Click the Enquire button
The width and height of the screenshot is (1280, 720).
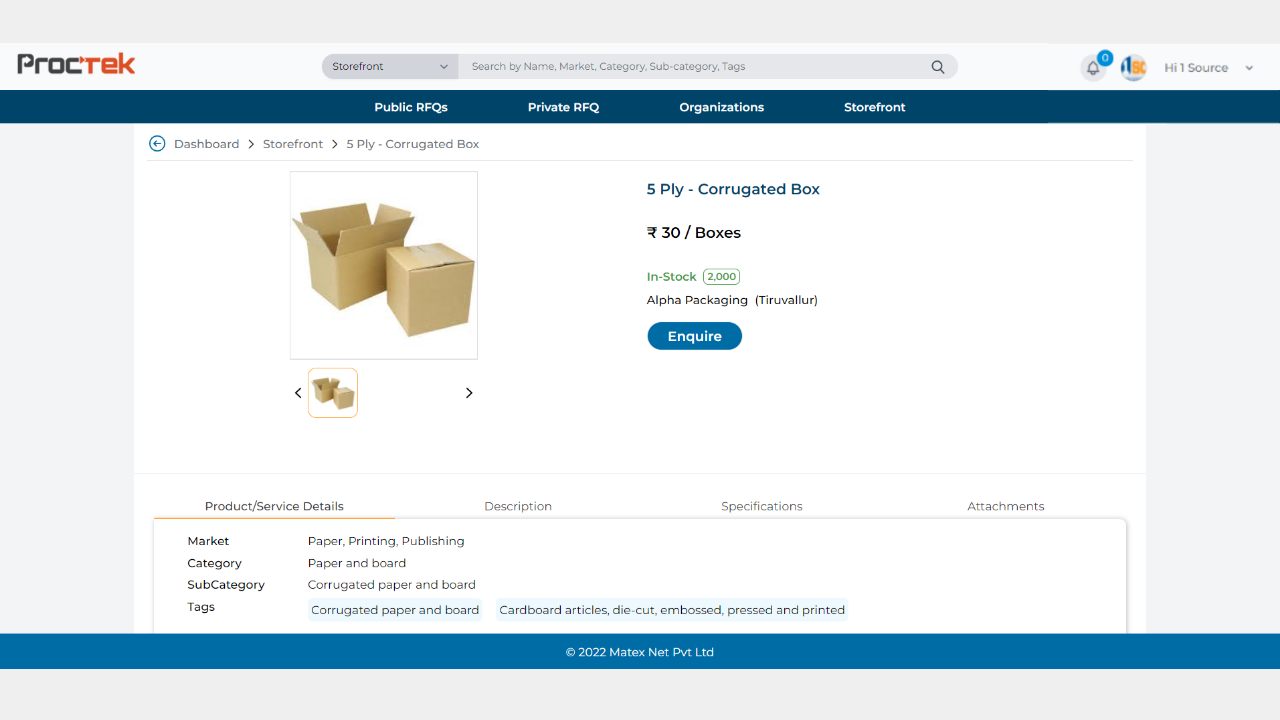[694, 336]
